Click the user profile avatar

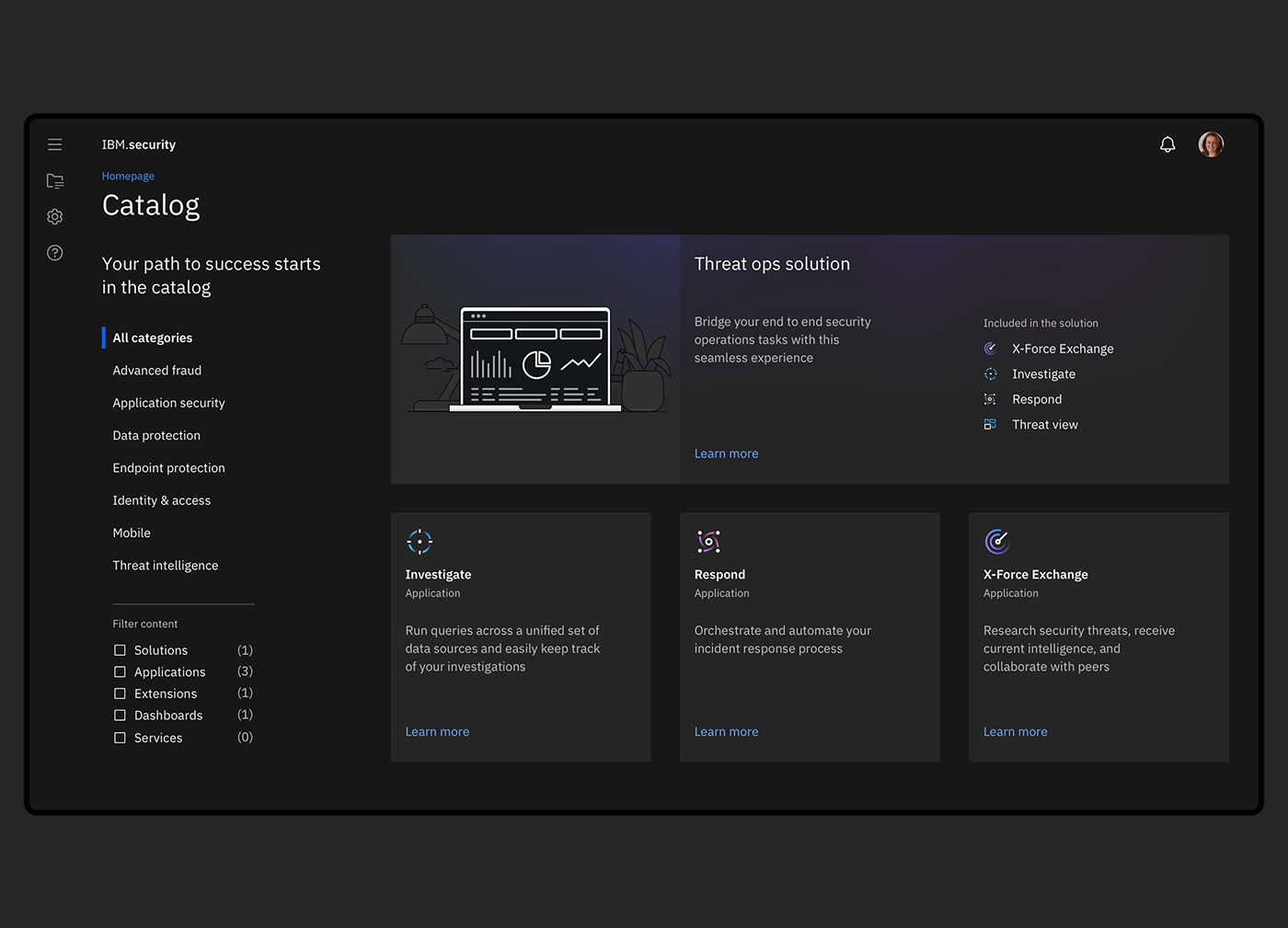click(x=1211, y=144)
